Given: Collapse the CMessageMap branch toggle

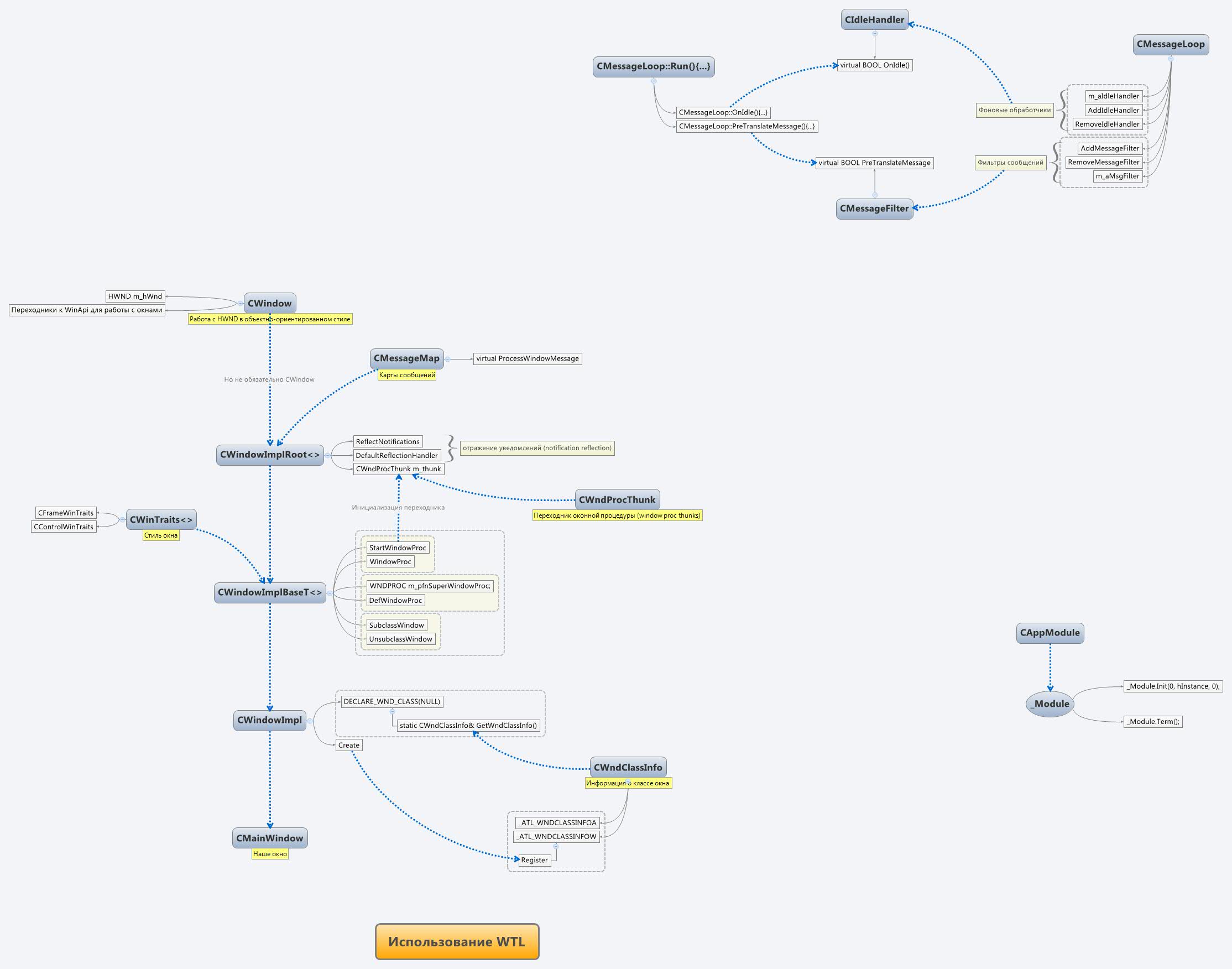Looking at the screenshot, I should coord(447,359).
